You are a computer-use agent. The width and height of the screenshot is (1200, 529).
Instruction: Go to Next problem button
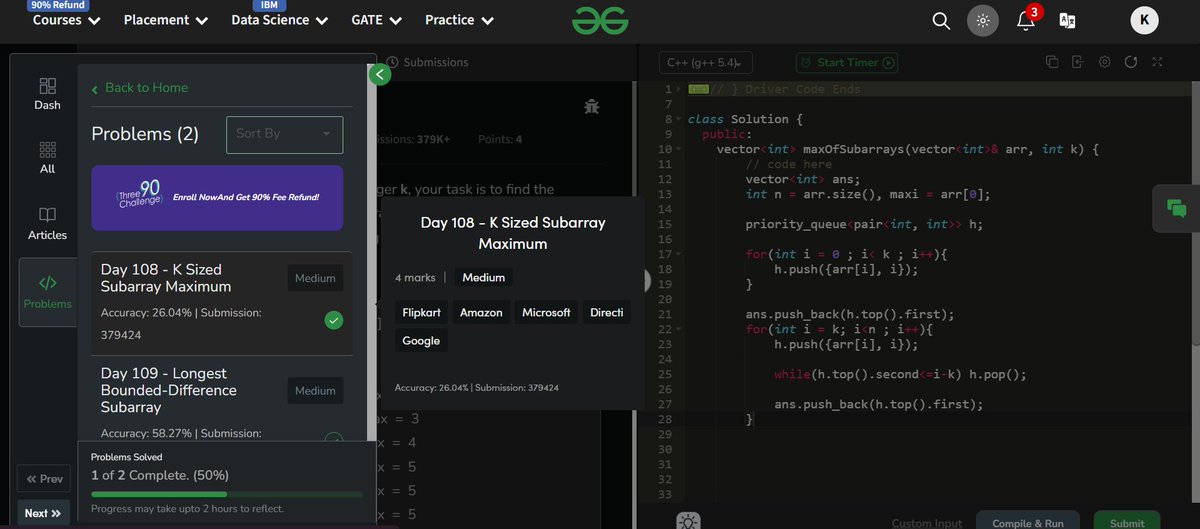44,513
